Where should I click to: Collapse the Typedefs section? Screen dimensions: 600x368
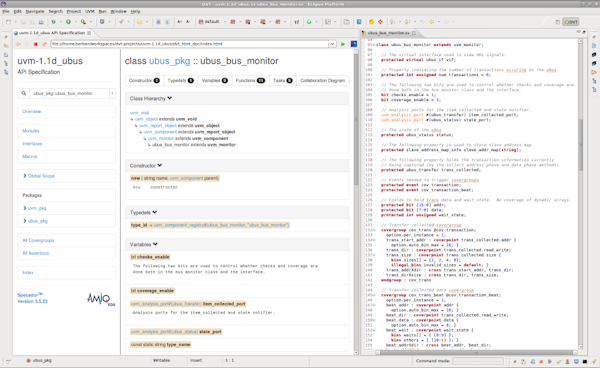(155, 212)
